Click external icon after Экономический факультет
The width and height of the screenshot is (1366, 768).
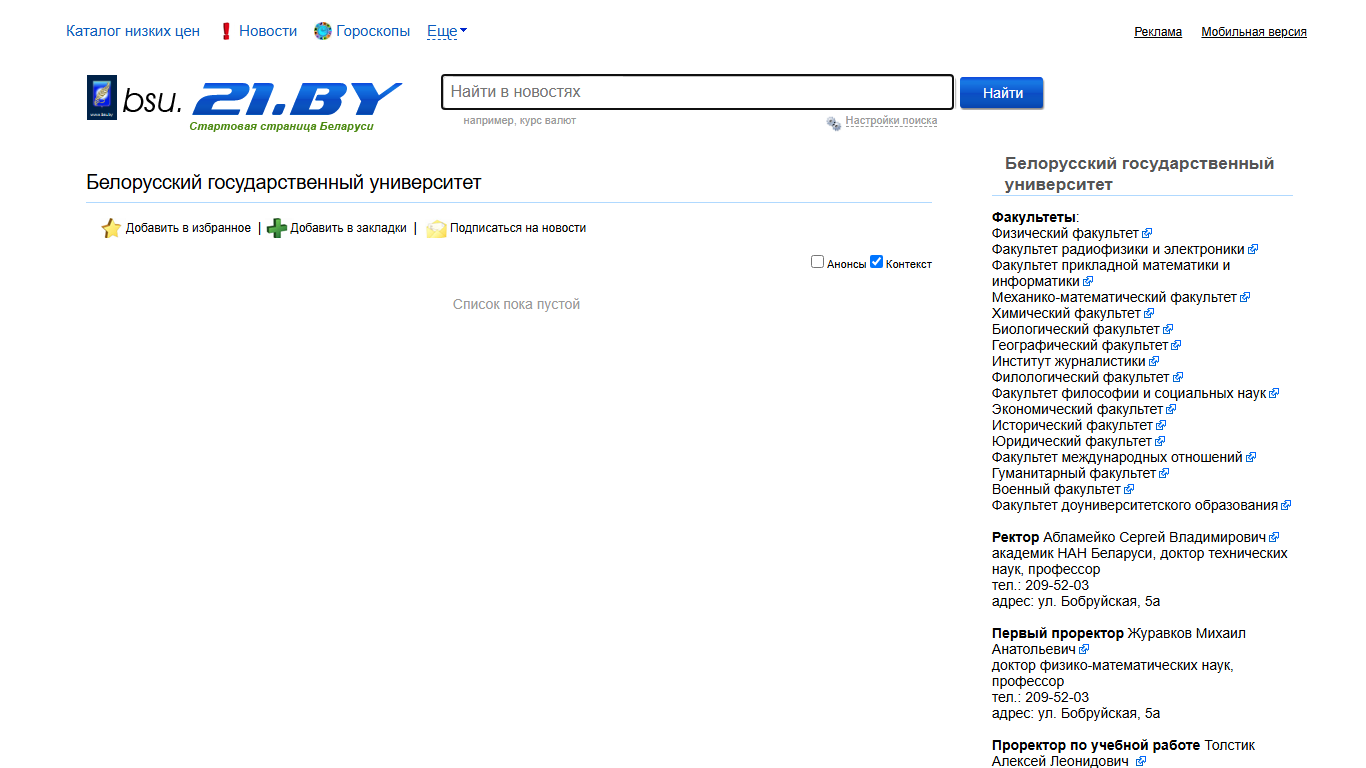click(x=1171, y=410)
